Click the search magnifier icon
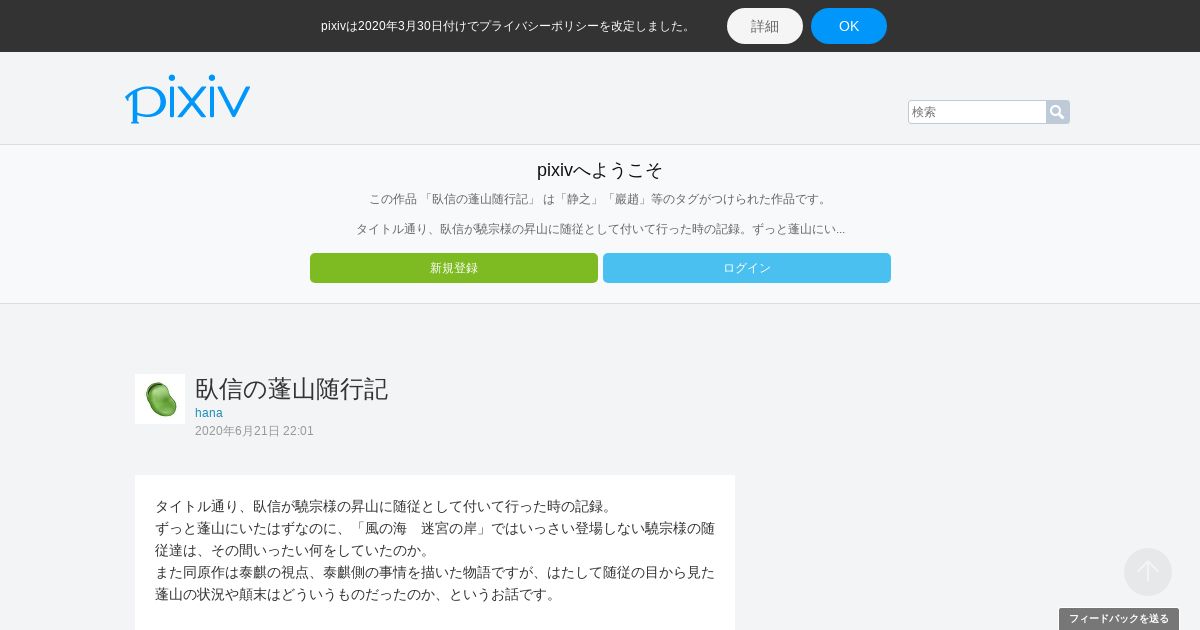1200x630 pixels. click(x=1057, y=112)
